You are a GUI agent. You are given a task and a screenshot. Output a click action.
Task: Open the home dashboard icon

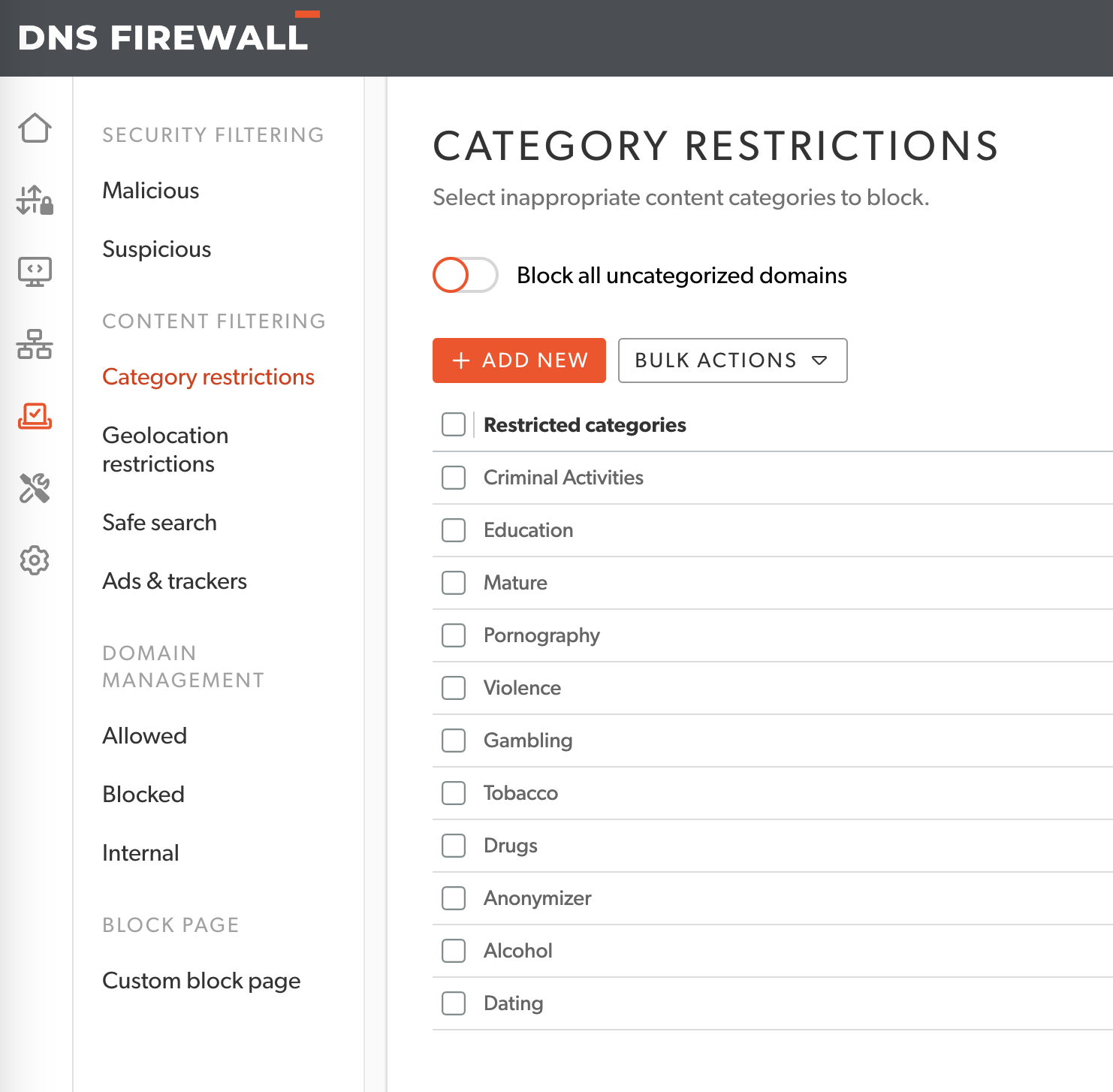coord(35,129)
